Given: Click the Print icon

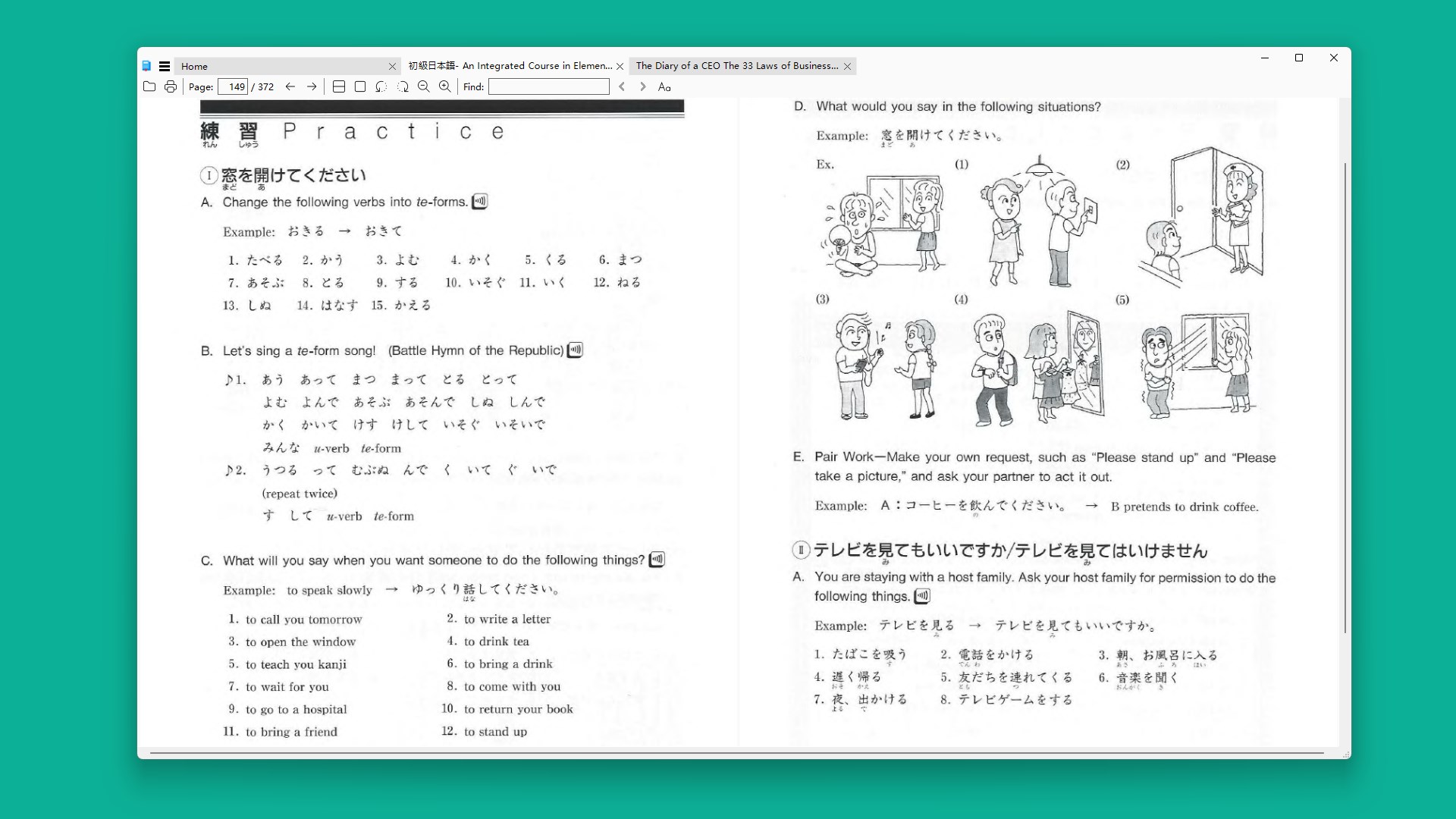Looking at the screenshot, I should click(171, 86).
